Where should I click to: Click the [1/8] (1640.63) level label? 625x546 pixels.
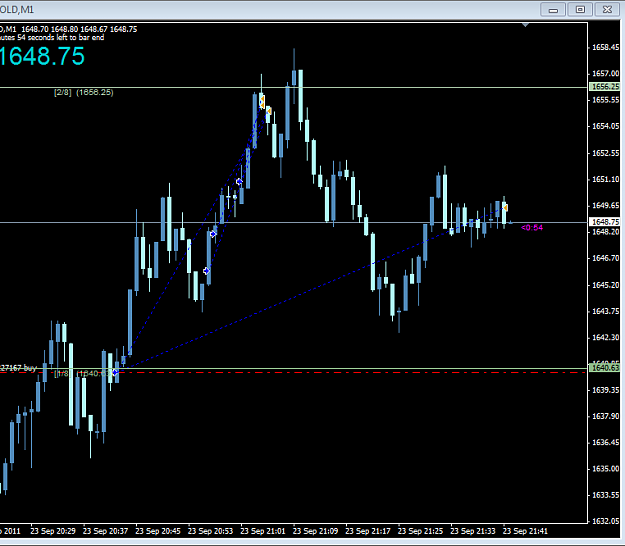(83, 373)
